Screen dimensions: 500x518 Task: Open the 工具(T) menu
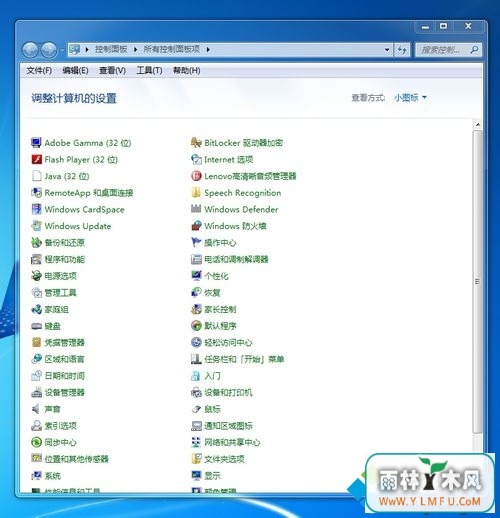pos(149,71)
